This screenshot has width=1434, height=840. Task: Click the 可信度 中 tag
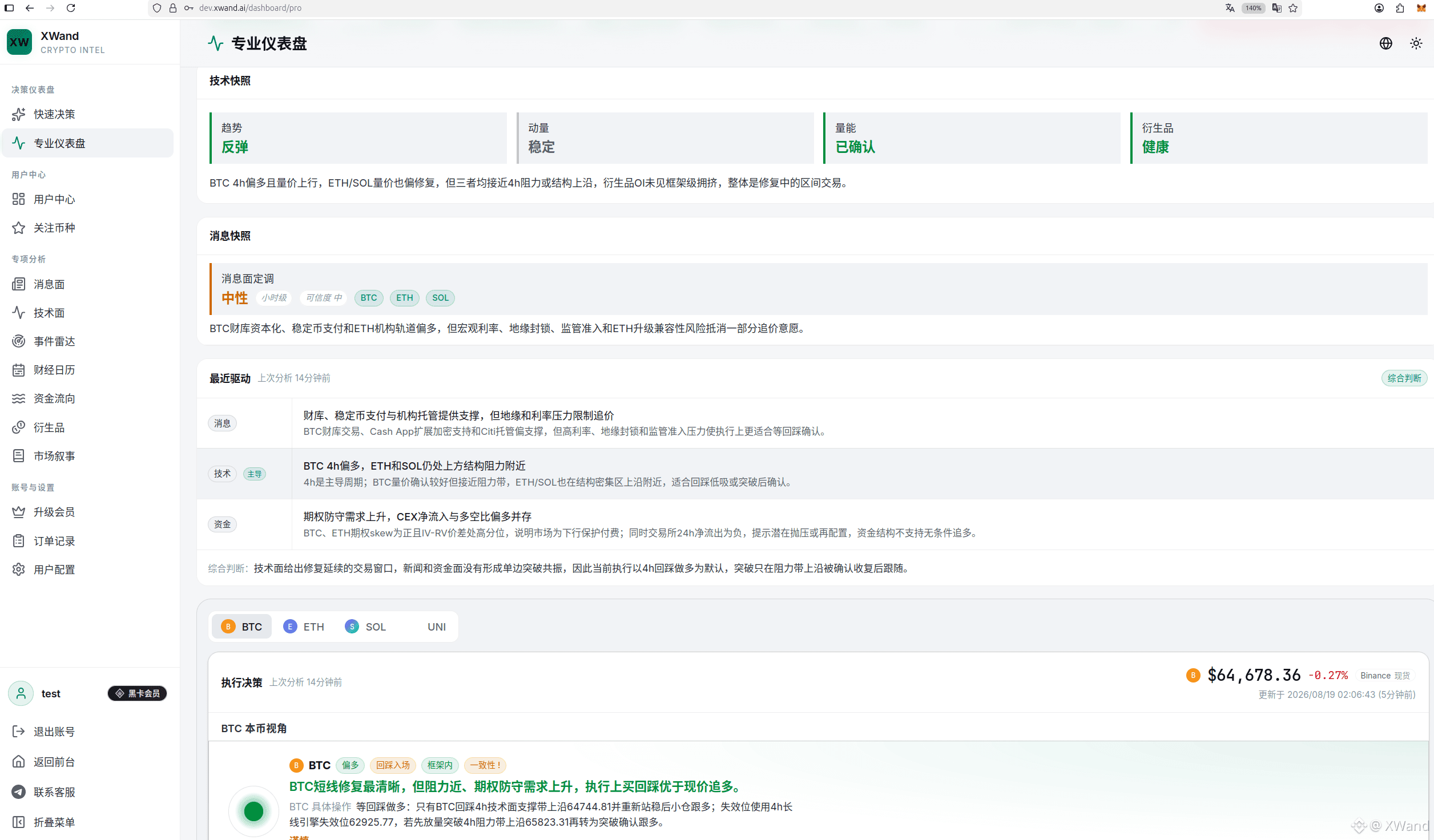(324, 298)
